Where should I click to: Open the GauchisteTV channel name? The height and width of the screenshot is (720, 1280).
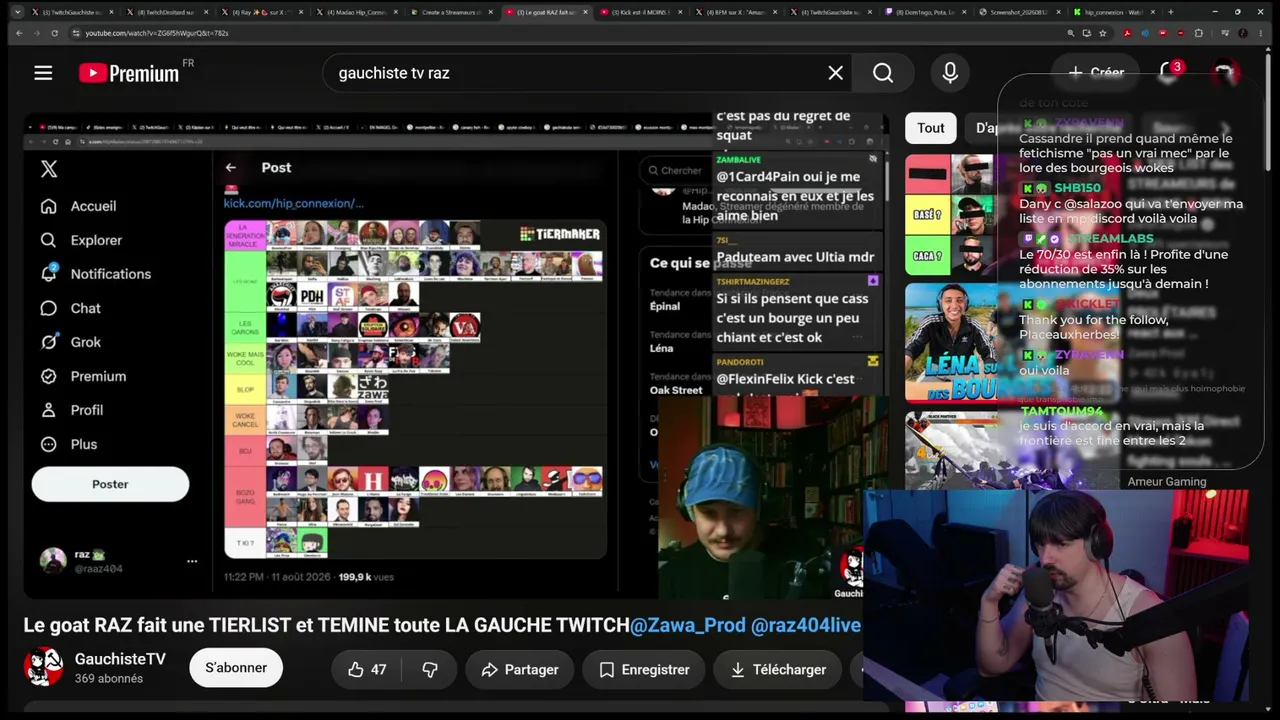[120, 659]
